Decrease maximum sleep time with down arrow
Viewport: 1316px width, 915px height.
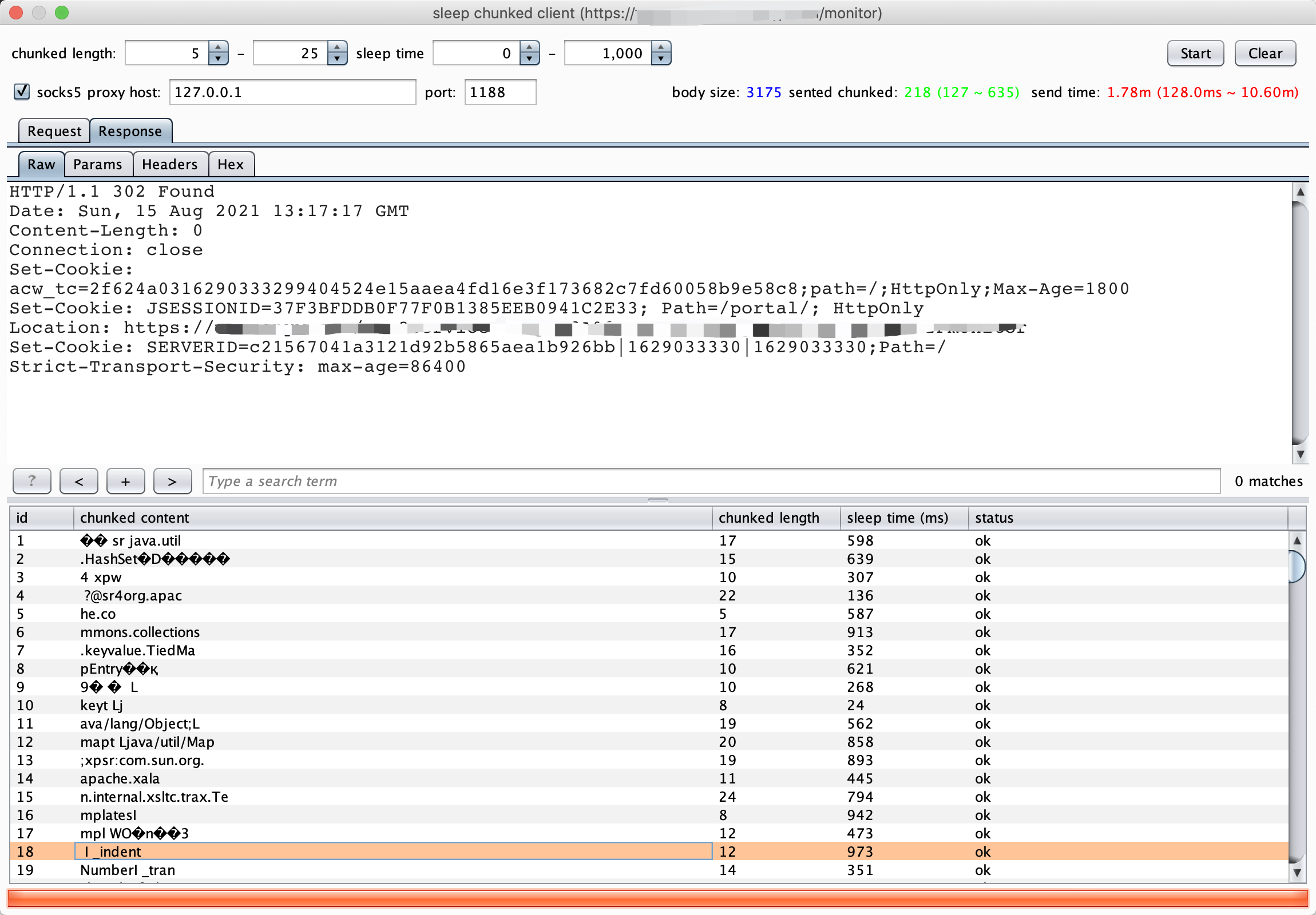point(661,58)
